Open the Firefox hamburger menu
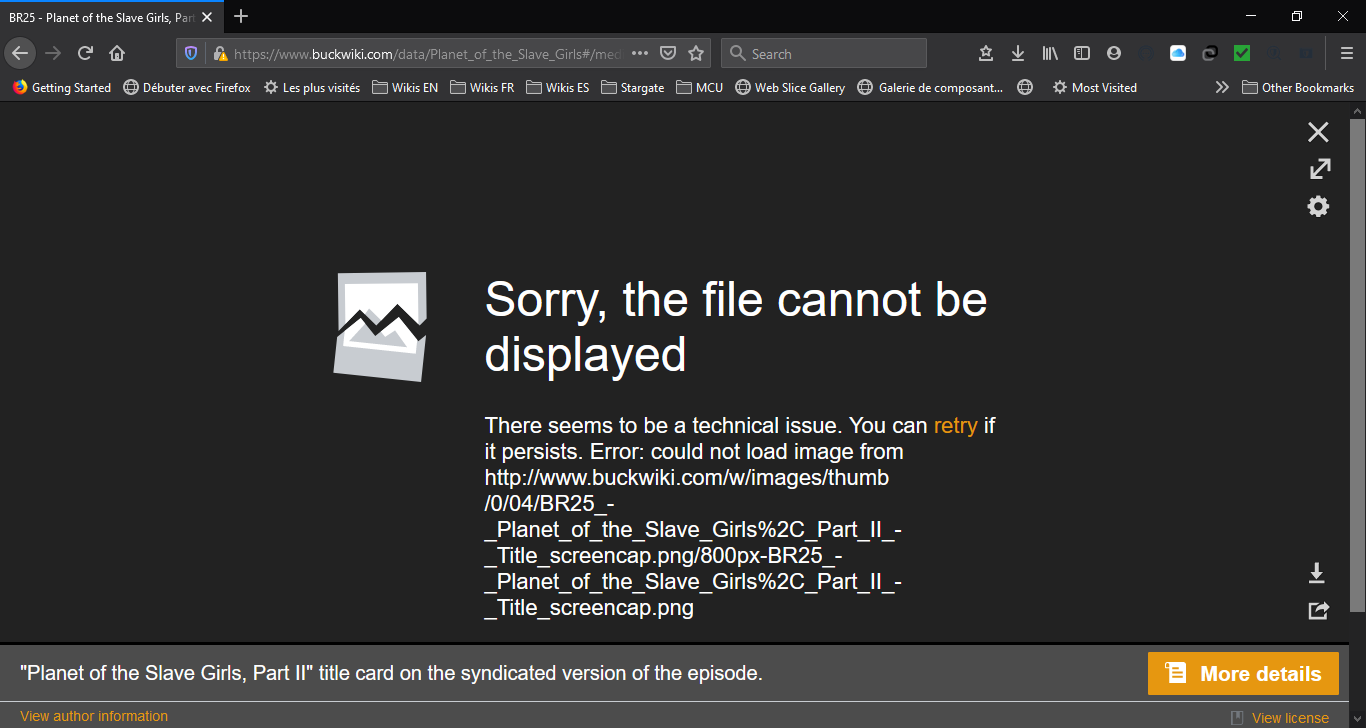Screen dimensions: 1366x728 pyautogui.click(x=1346, y=53)
